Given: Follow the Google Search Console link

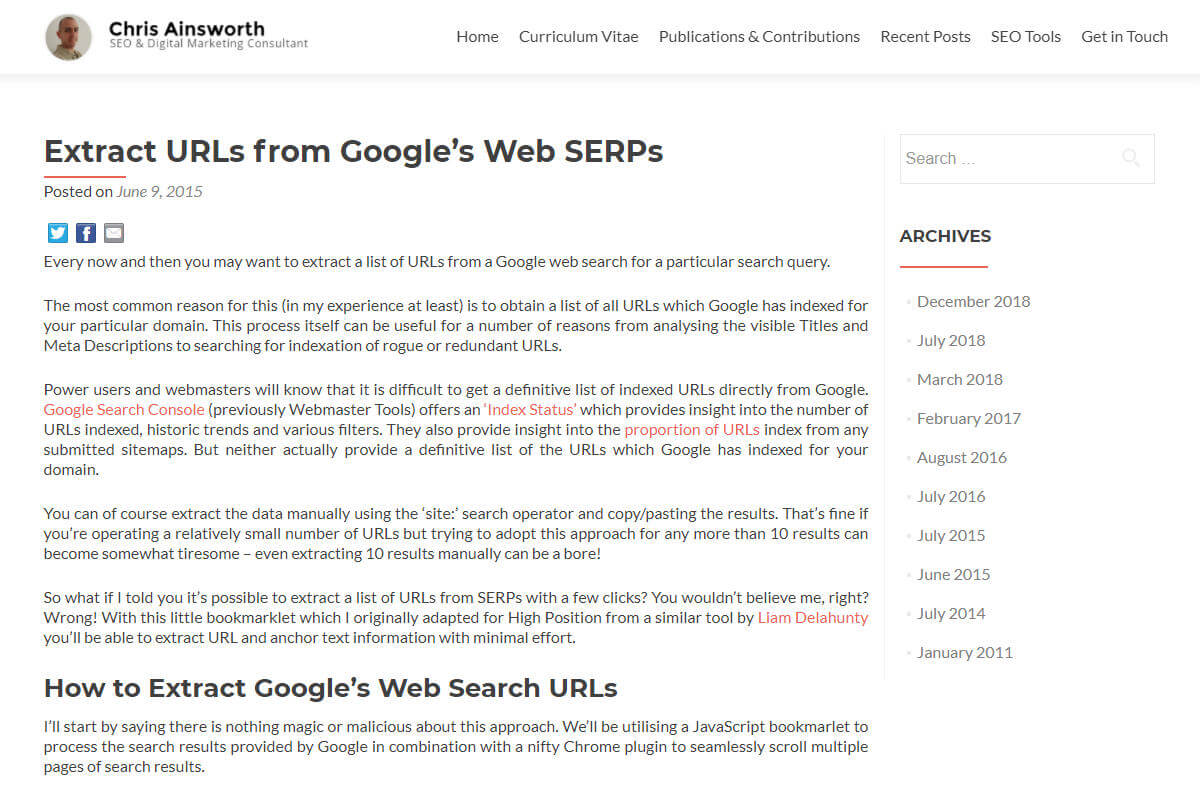Looking at the screenshot, I should click(x=124, y=410).
